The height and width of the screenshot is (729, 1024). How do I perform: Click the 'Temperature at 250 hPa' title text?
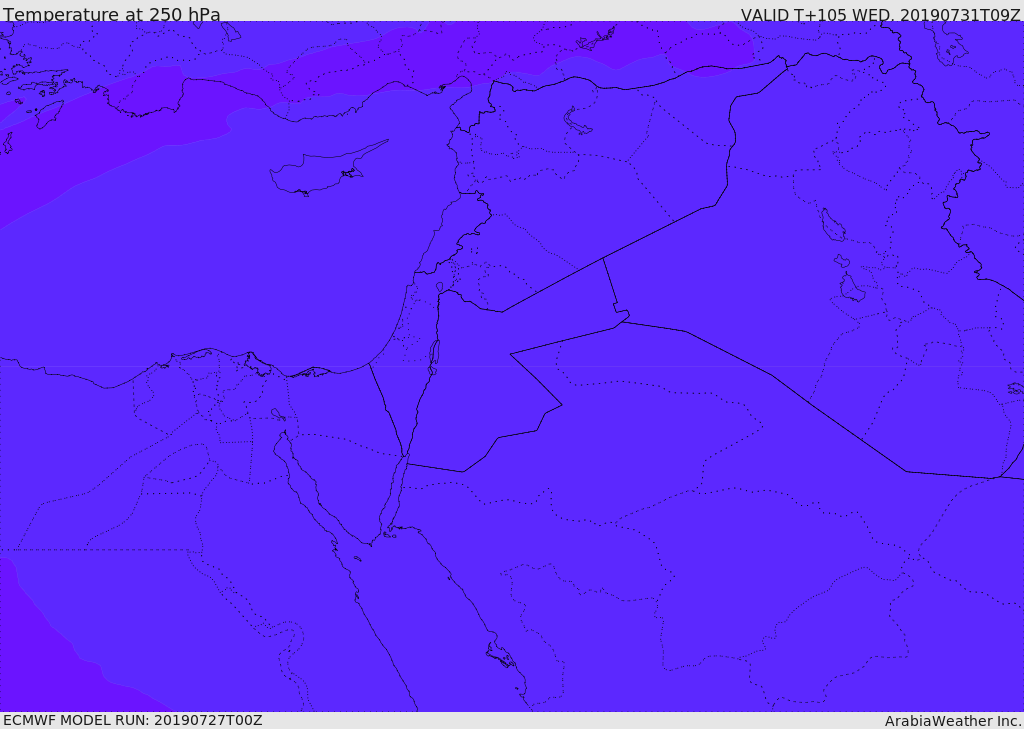[x=112, y=14]
